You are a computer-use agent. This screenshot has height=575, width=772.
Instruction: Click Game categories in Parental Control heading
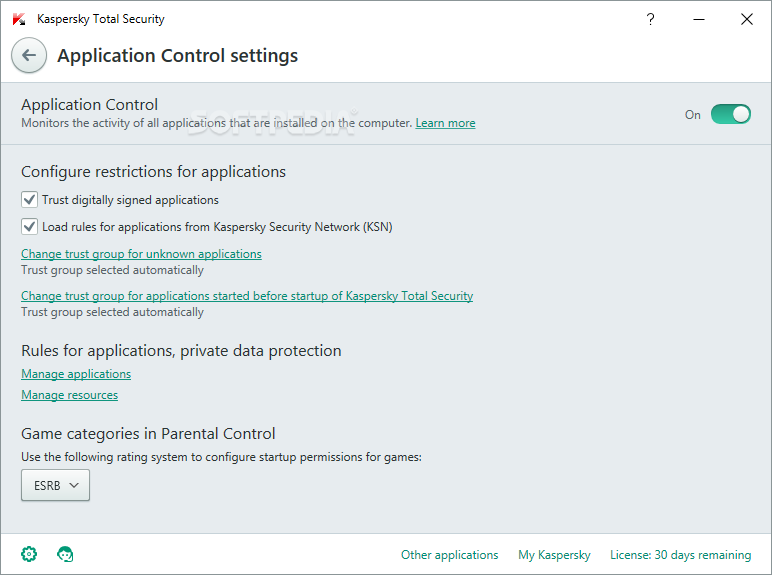pos(148,434)
